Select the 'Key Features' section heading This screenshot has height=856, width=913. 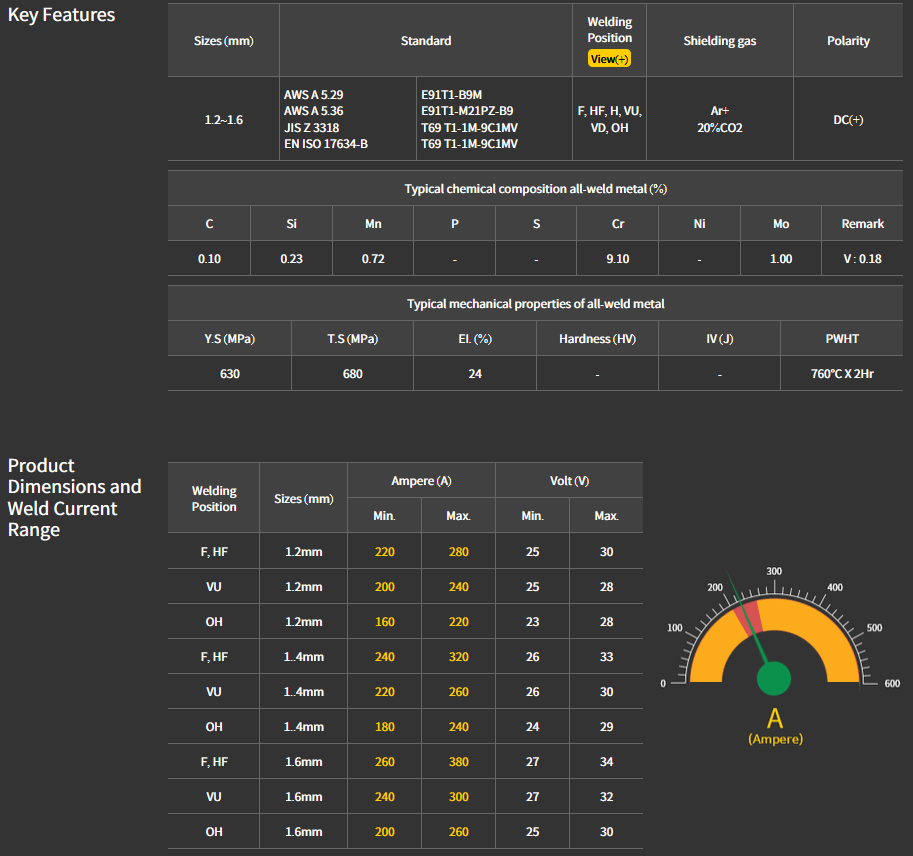point(61,15)
